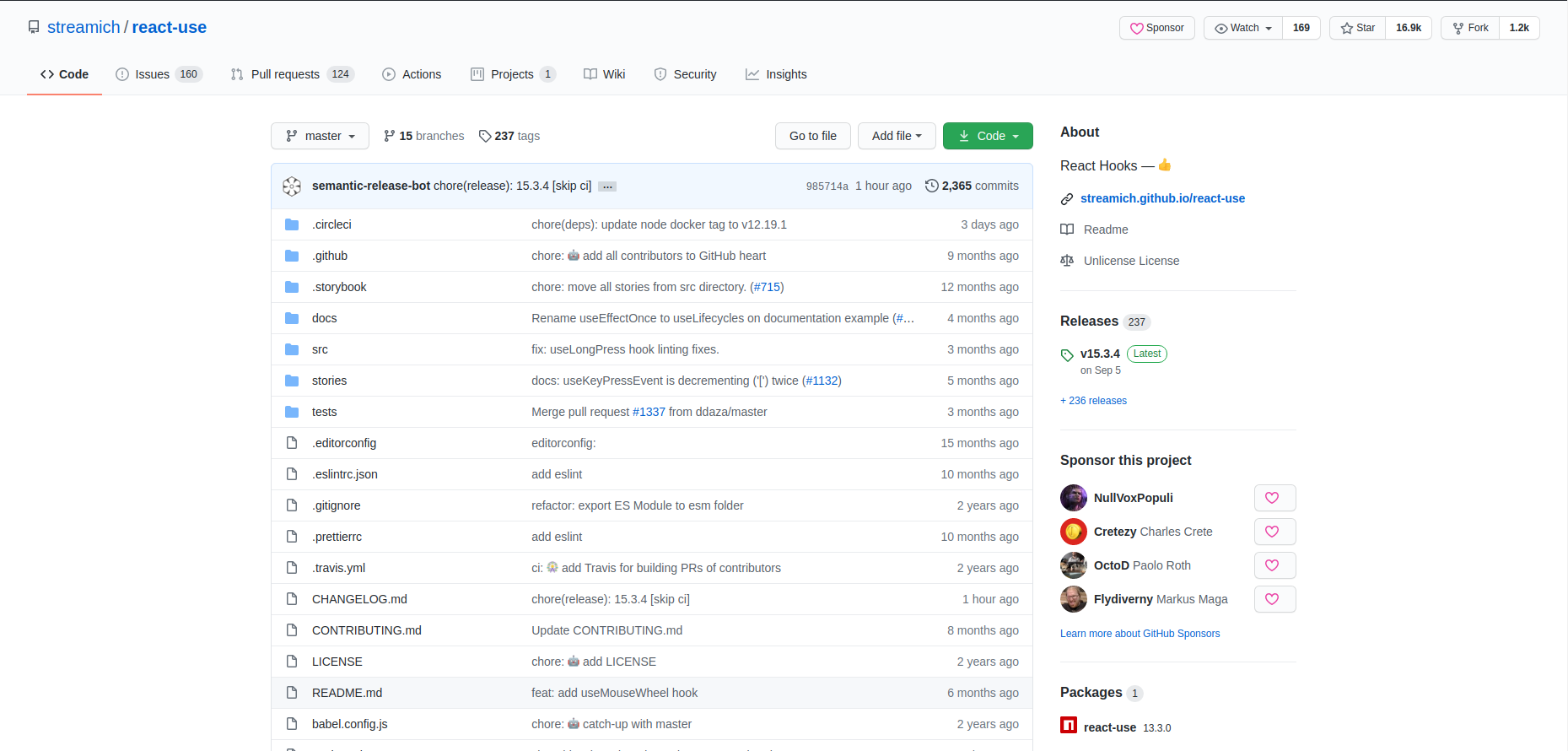Image resolution: width=1568 pixels, height=751 pixels.
Task: Open the streamich.github.io/react-use link
Action: [x=1162, y=198]
